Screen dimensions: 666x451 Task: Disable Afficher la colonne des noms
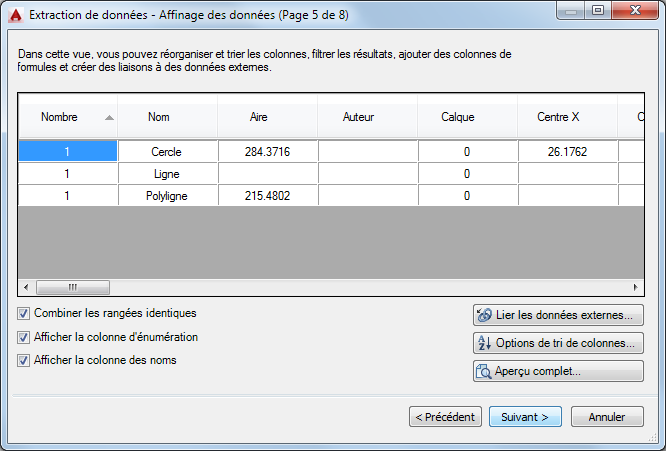pyautogui.click(x=24, y=360)
